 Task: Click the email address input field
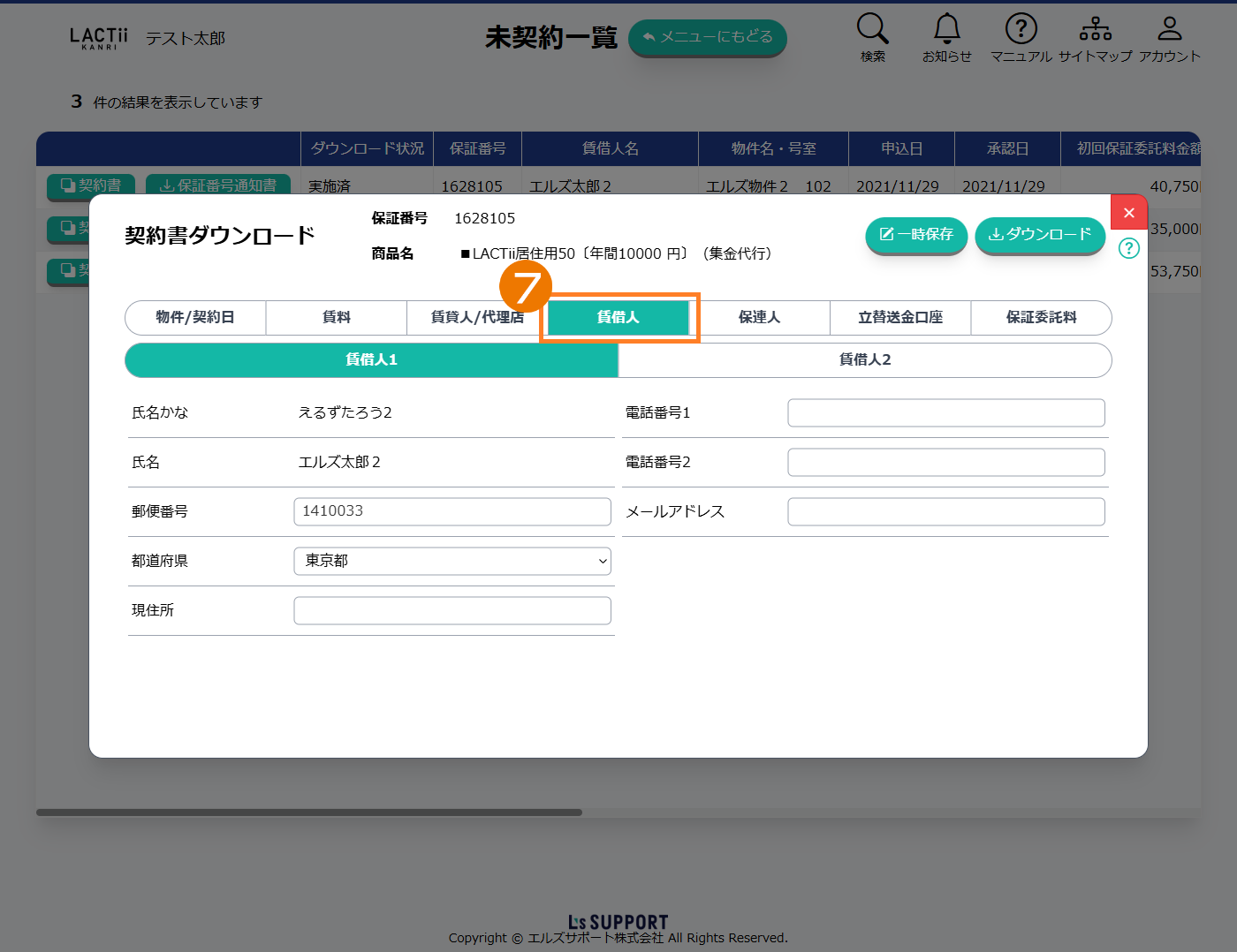945,511
